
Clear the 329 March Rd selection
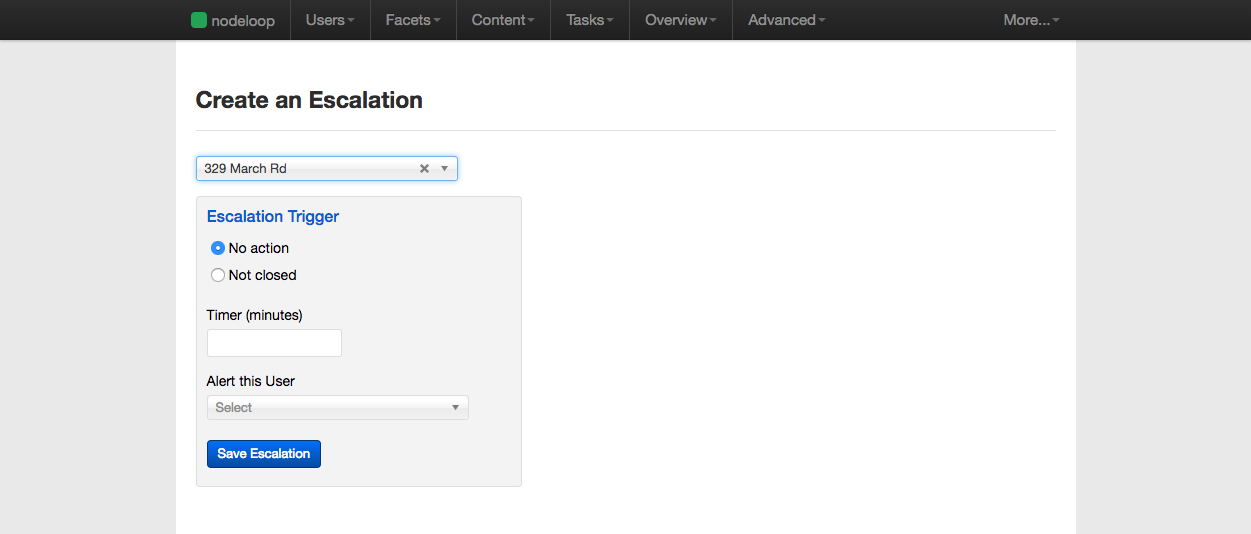[x=424, y=169]
